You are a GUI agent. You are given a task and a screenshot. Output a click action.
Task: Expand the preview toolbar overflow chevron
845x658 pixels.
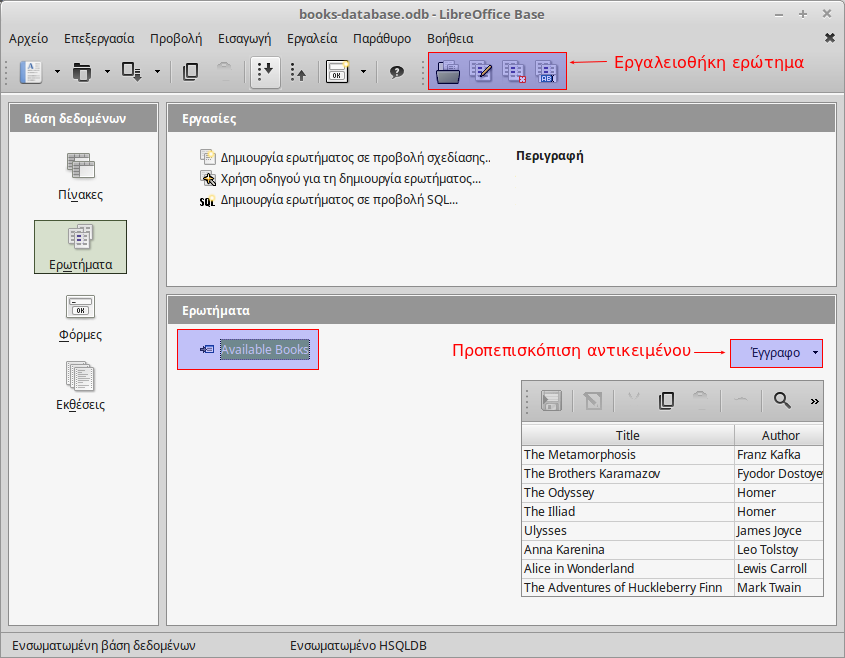click(814, 401)
